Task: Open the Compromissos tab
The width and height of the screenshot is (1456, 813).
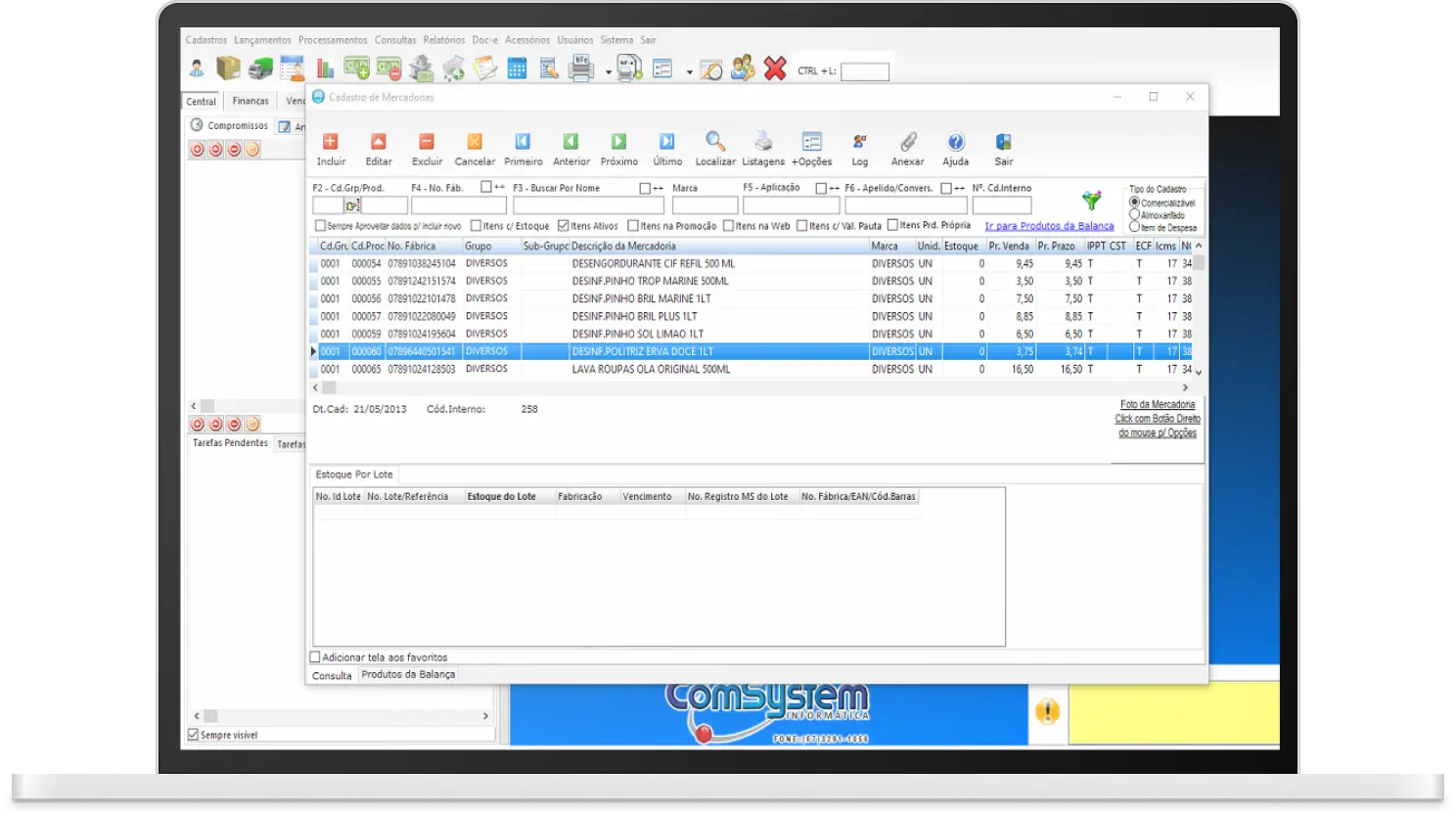Action: (x=230, y=125)
